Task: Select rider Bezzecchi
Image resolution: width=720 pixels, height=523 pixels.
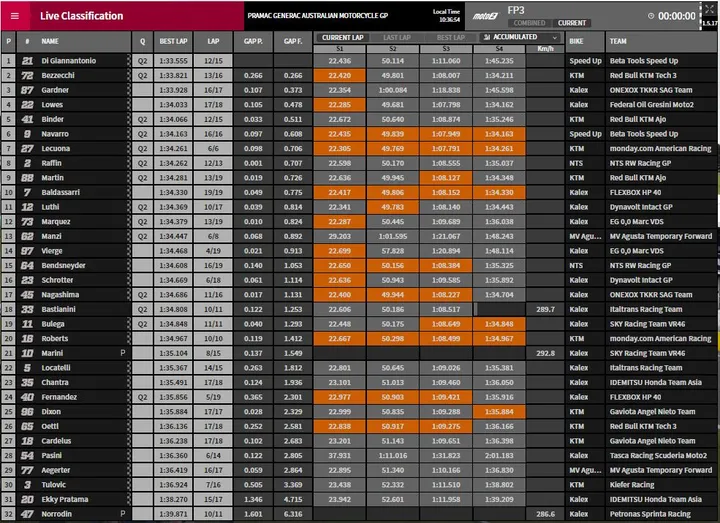Action: pyautogui.click(x=58, y=75)
